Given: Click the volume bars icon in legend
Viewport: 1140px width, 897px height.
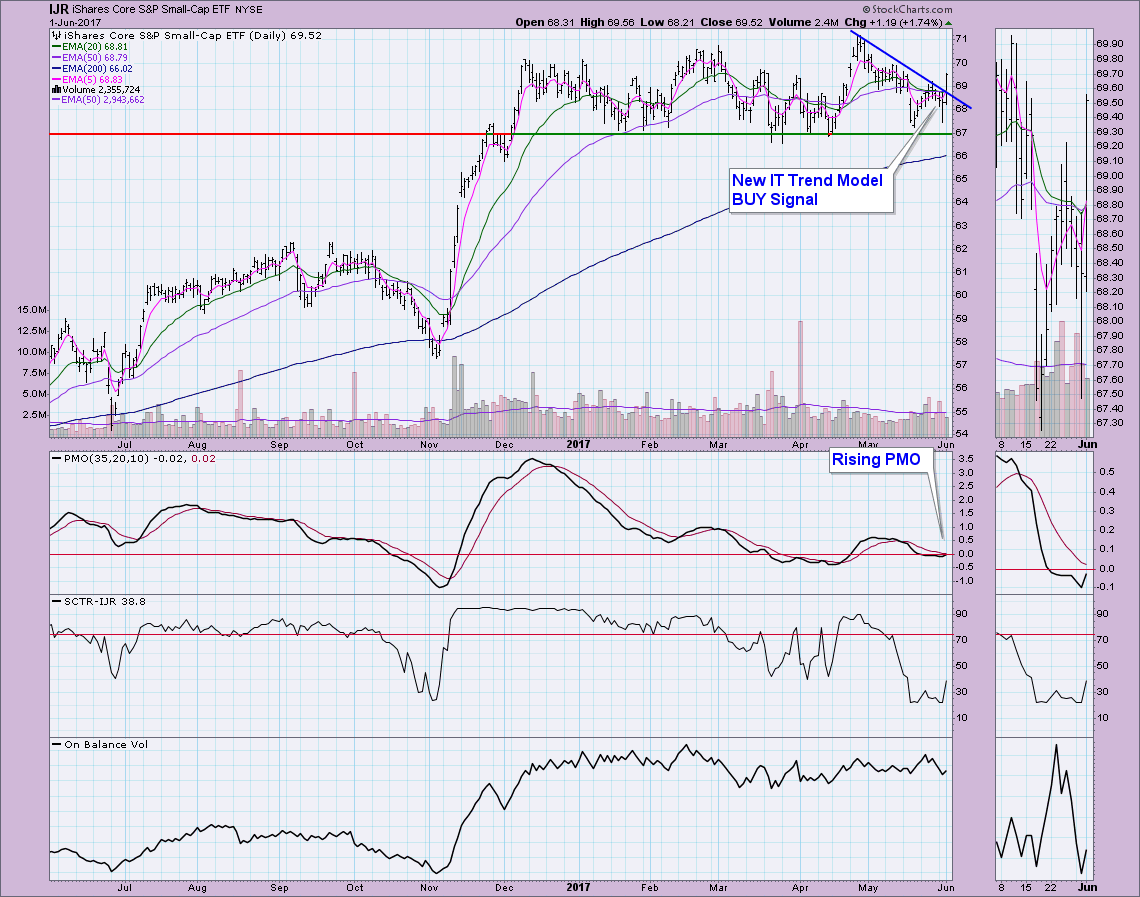Looking at the screenshot, I should (56, 89).
